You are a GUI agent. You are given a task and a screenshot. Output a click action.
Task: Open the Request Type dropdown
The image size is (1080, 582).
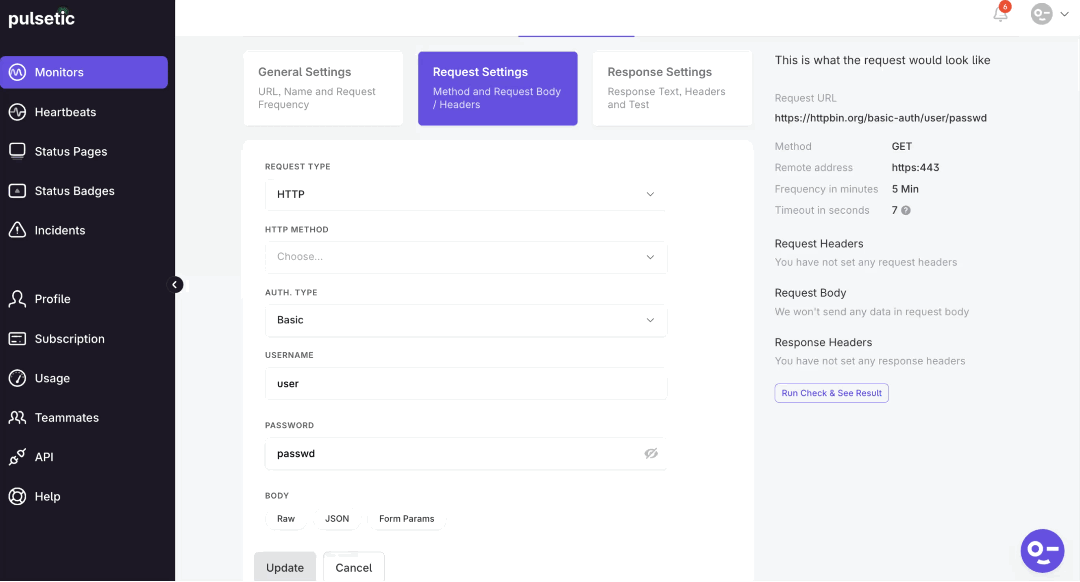tap(465, 194)
